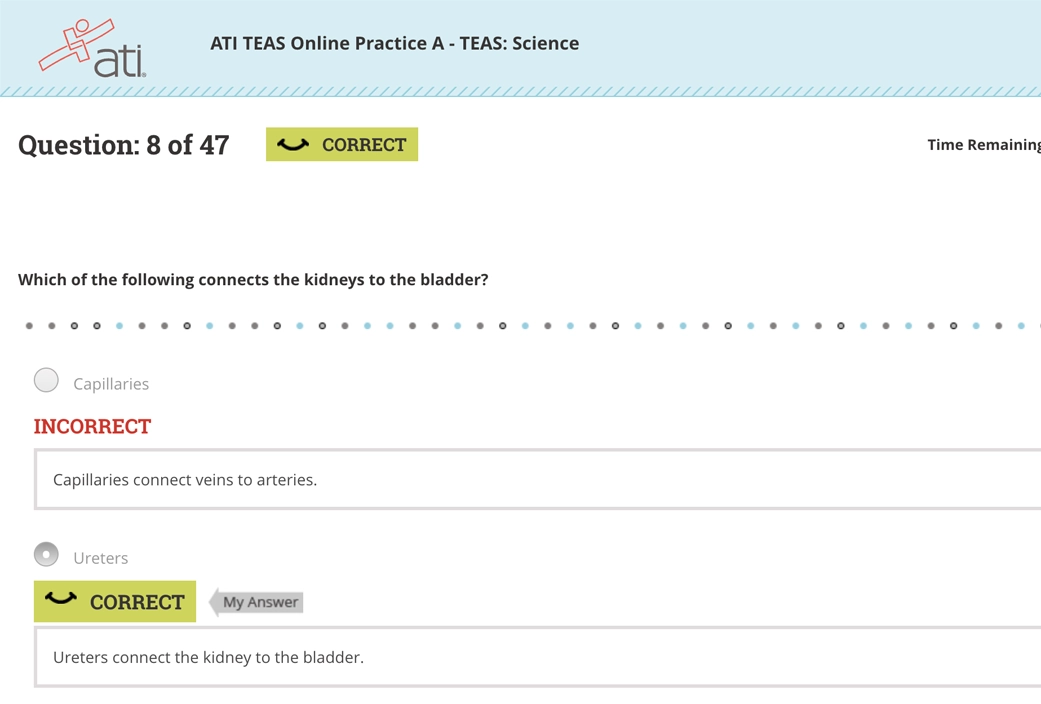Click the question text about kidneys and bladder
The image size is (1041, 704).
(x=251, y=279)
